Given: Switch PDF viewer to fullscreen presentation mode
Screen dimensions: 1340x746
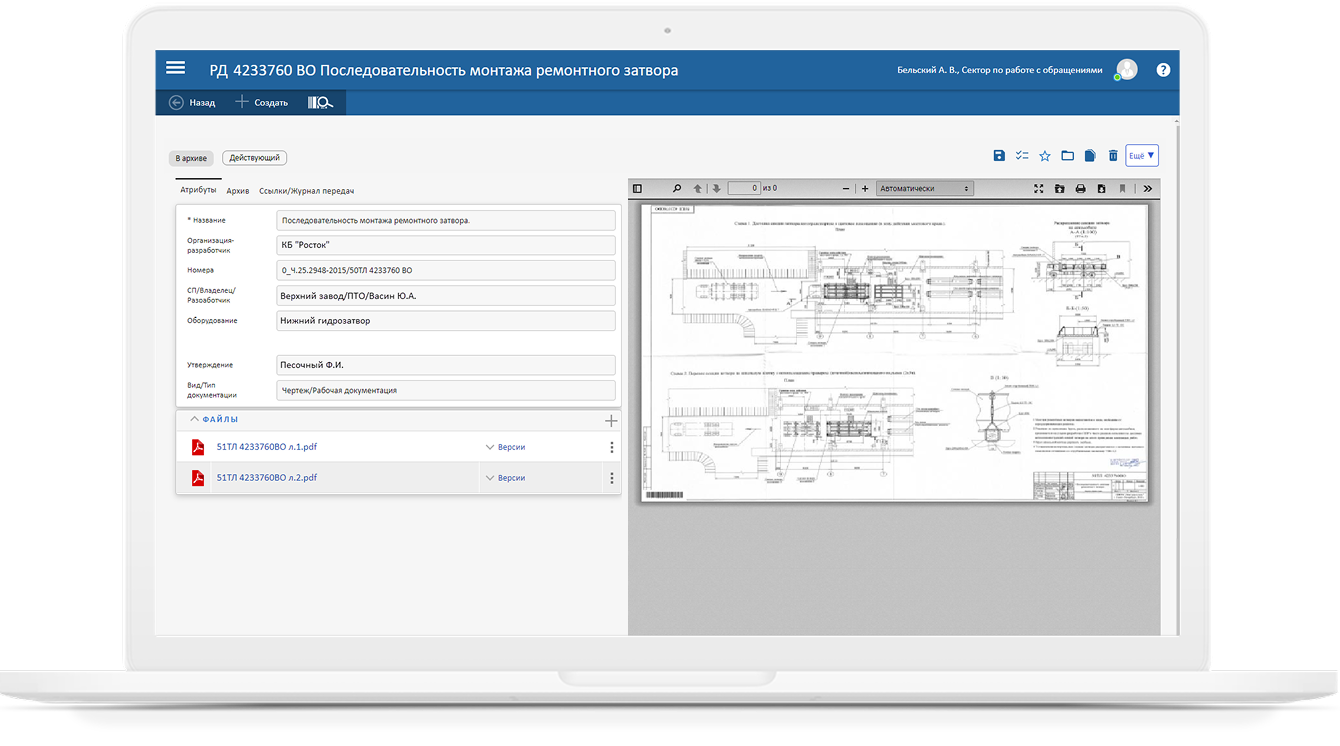Looking at the screenshot, I should (x=1038, y=188).
